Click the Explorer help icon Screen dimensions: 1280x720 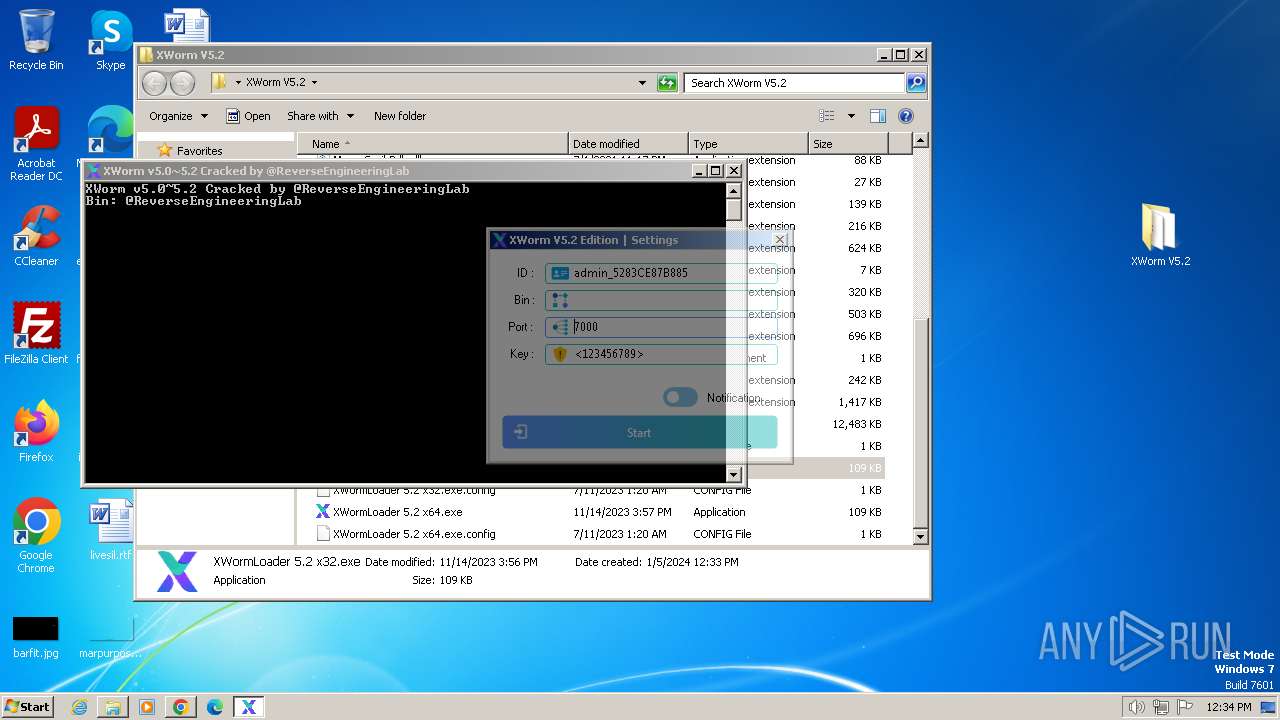point(906,116)
